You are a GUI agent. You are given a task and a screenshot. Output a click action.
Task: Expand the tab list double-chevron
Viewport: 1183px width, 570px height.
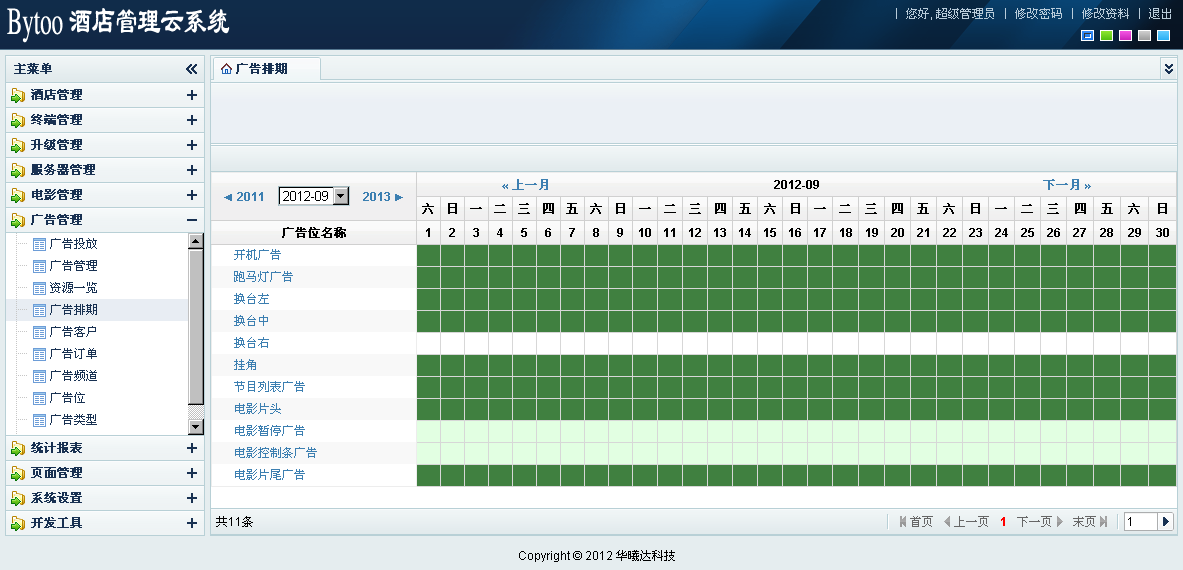pos(1168,68)
